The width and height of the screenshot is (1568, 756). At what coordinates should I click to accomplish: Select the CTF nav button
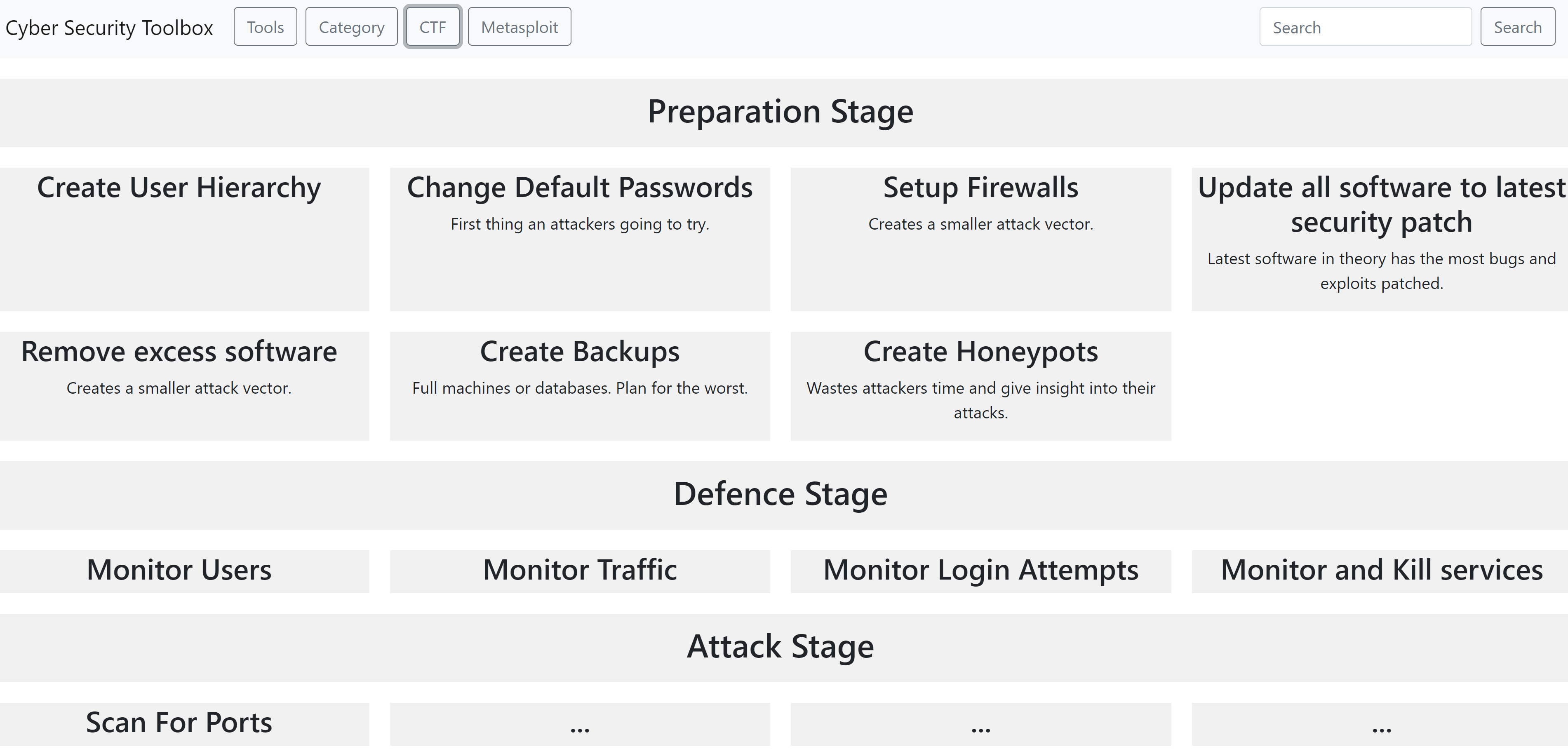click(433, 27)
